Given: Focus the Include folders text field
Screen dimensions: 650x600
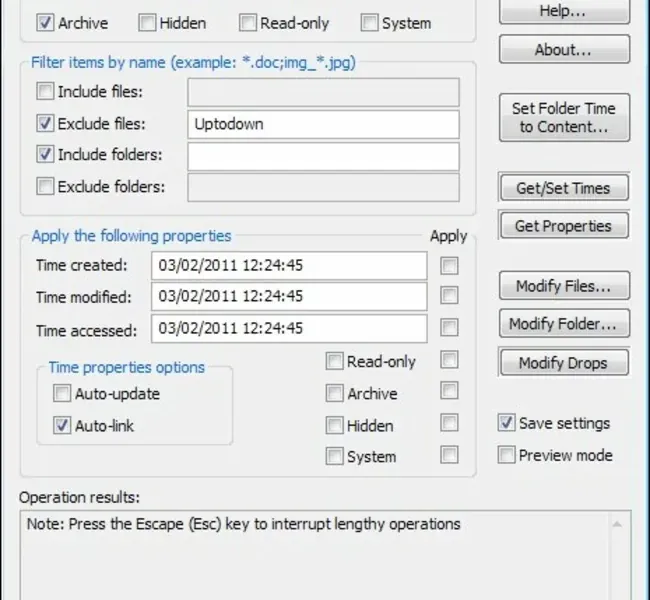Looking at the screenshot, I should [323, 156].
